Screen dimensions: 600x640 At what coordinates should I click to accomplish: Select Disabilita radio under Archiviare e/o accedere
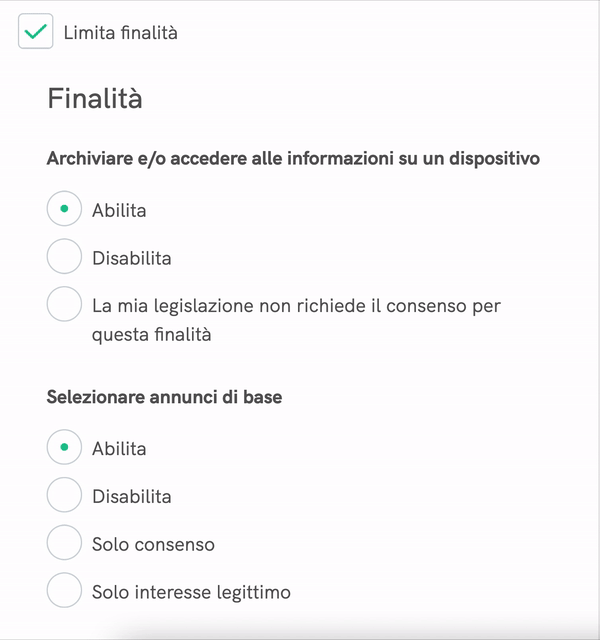pos(64,257)
